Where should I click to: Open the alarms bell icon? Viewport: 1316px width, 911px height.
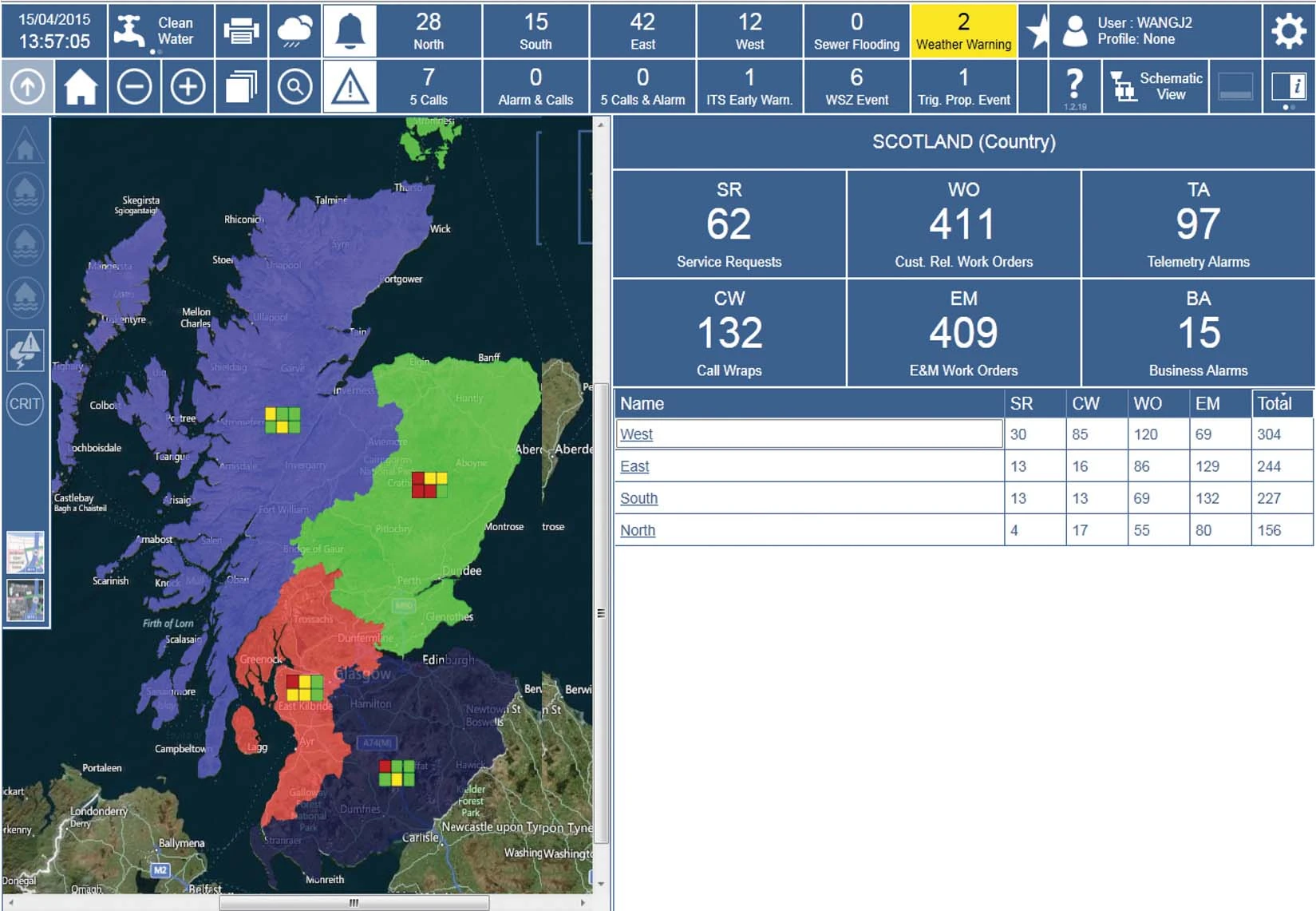coord(350,30)
